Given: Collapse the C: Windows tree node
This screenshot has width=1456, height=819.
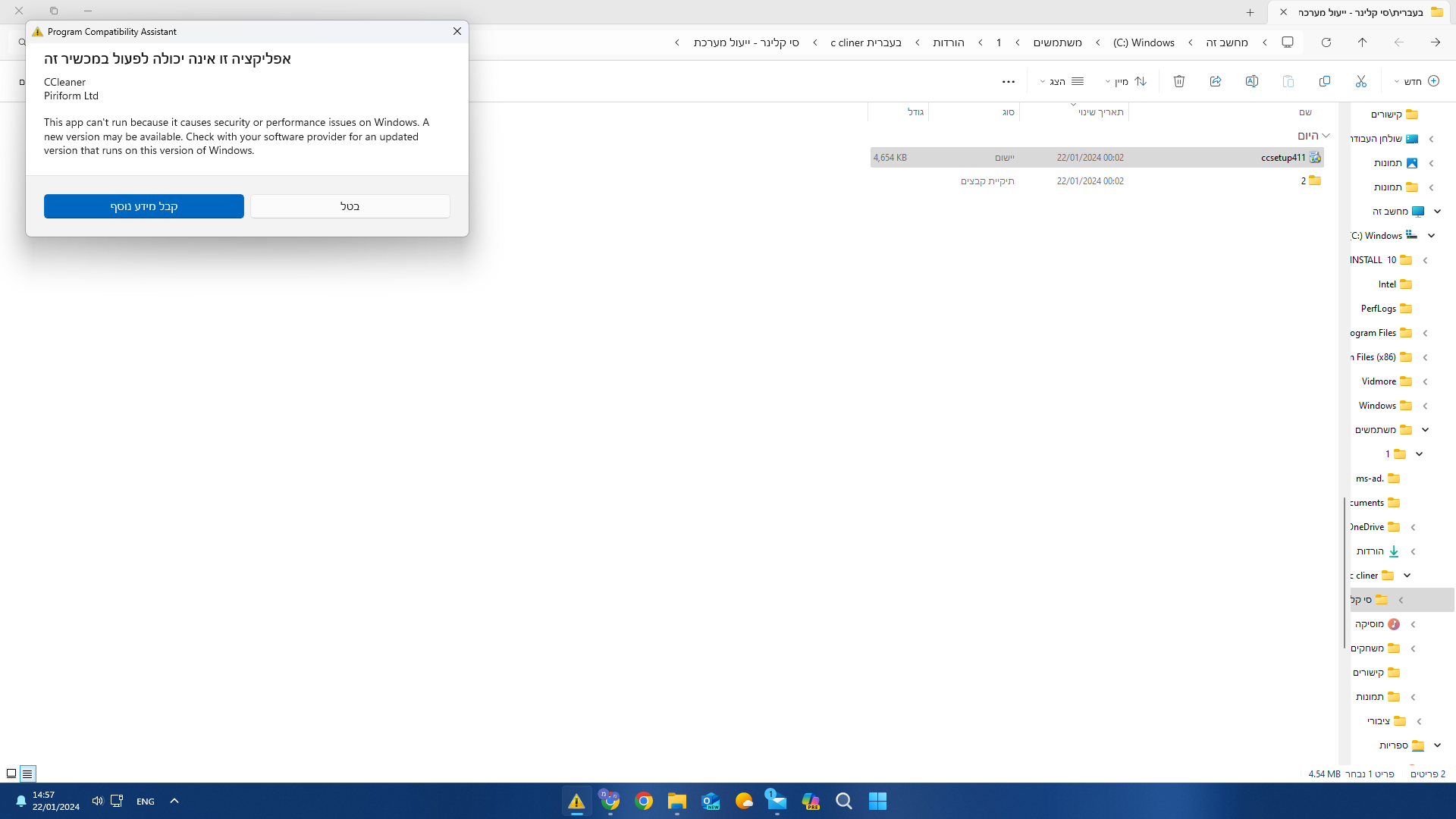Looking at the screenshot, I should click(x=1431, y=236).
